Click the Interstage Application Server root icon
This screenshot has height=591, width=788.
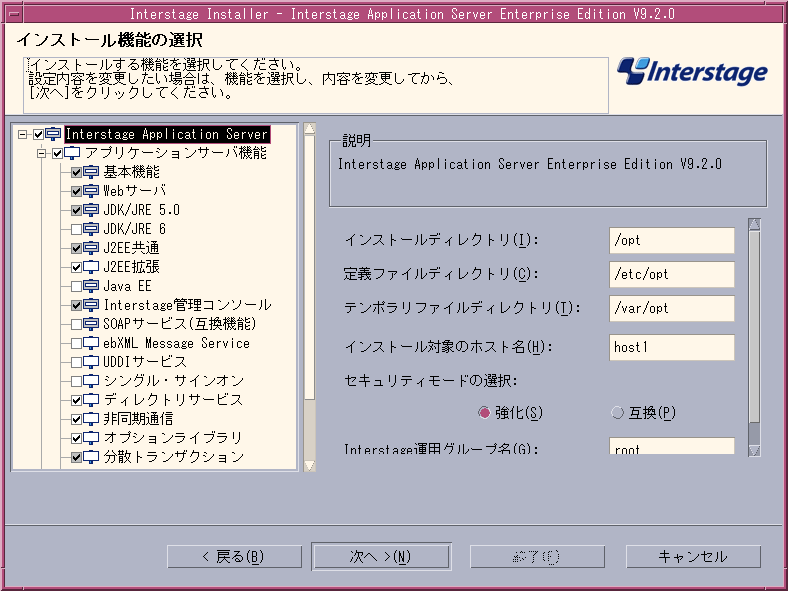53,134
